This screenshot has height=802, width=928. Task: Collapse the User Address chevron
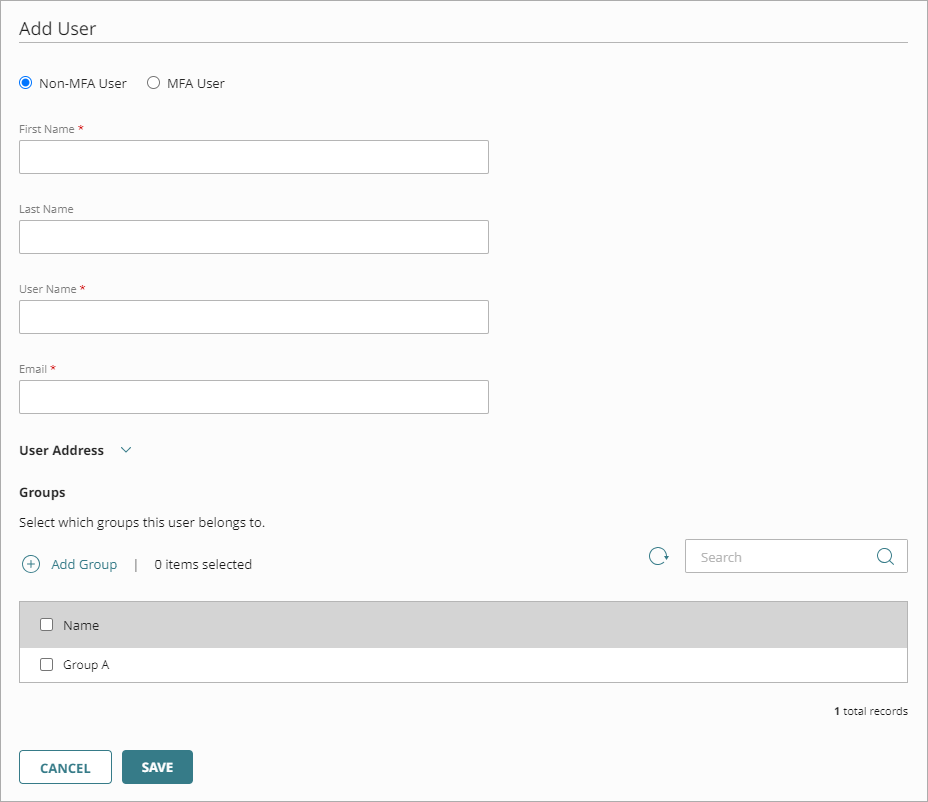pos(125,450)
